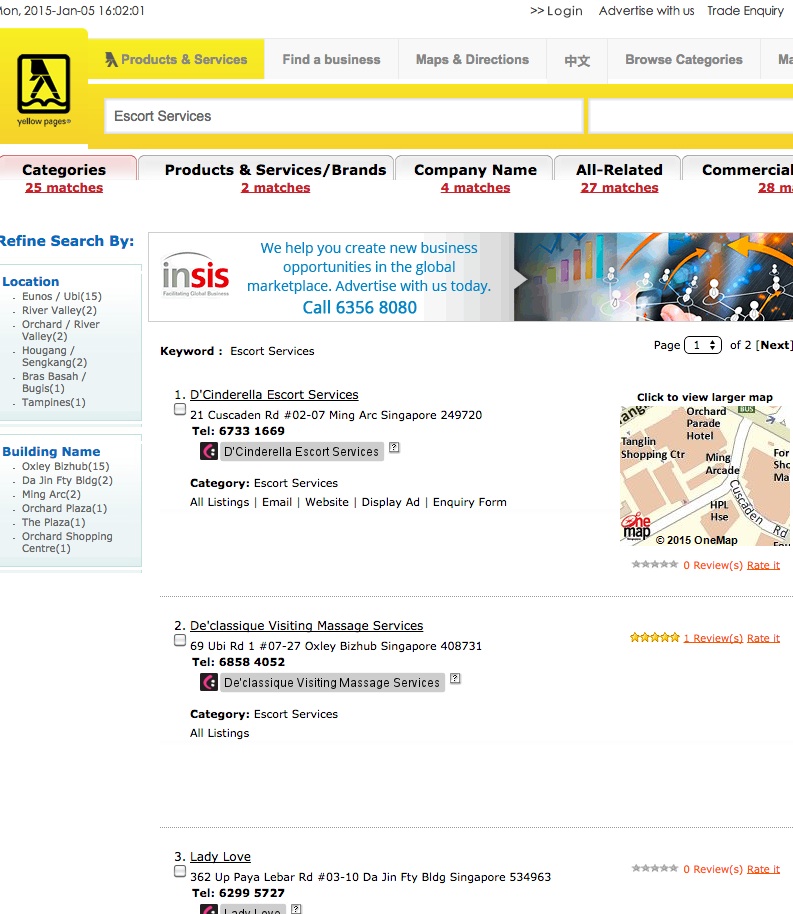Rate it link for D'Cinderella

(763, 565)
